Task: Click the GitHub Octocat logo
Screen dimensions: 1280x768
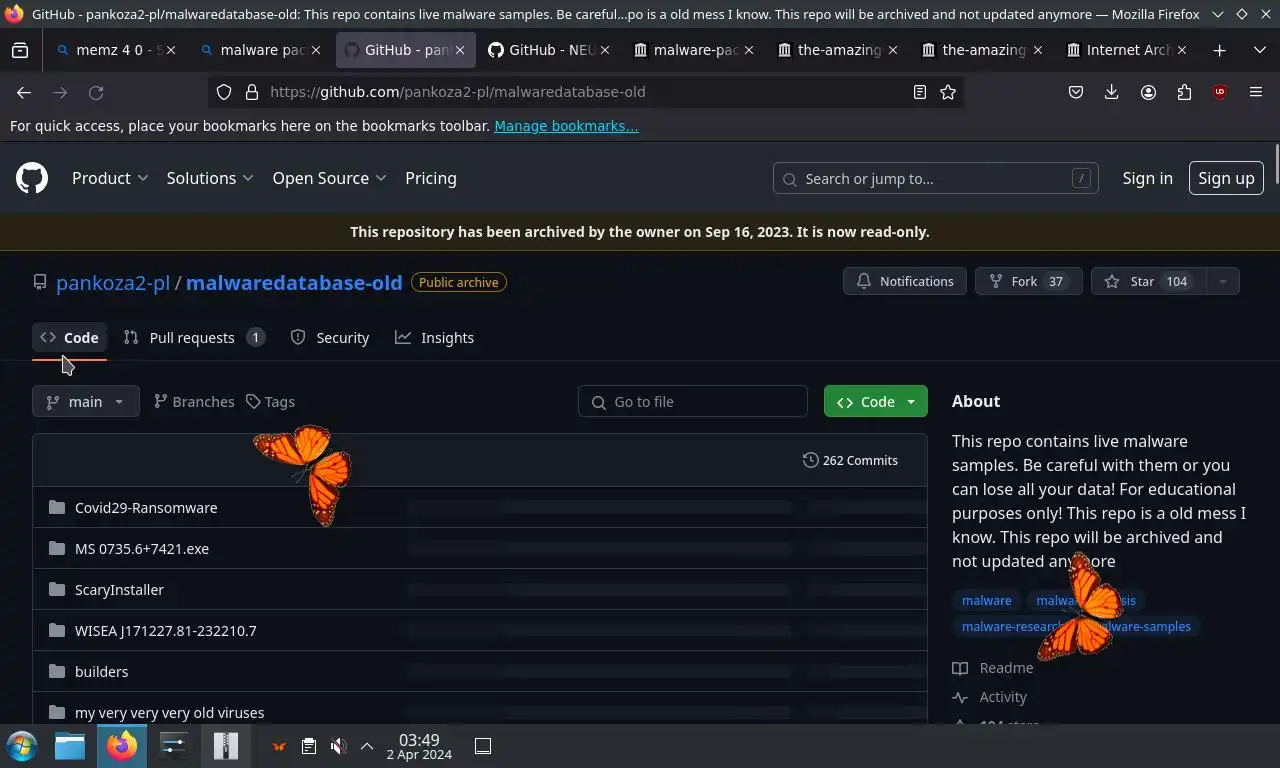Action: click(x=32, y=178)
